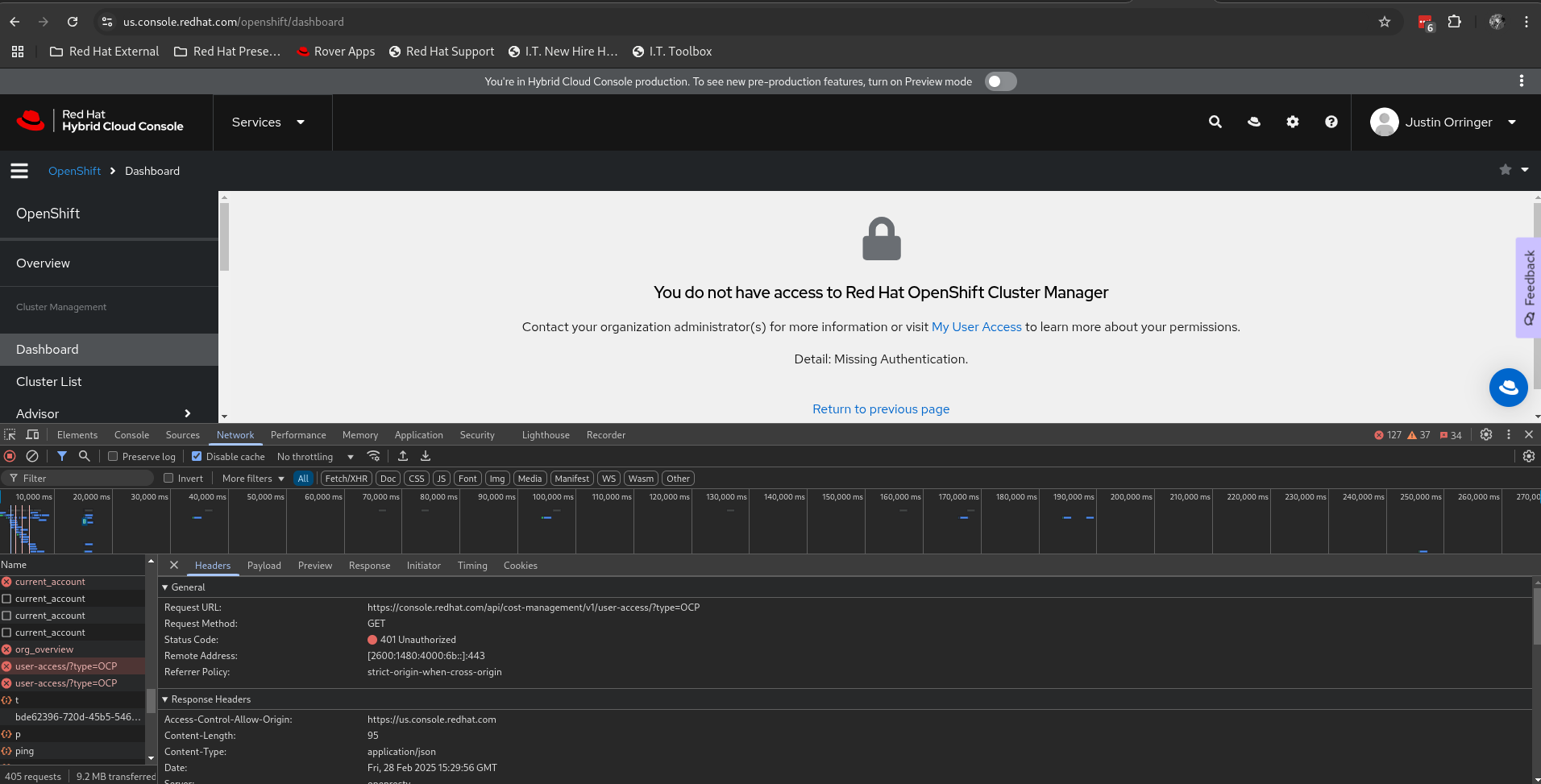Open the browser extensions puzzle icon
The image size is (1541, 784).
click(x=1455, y=22)
